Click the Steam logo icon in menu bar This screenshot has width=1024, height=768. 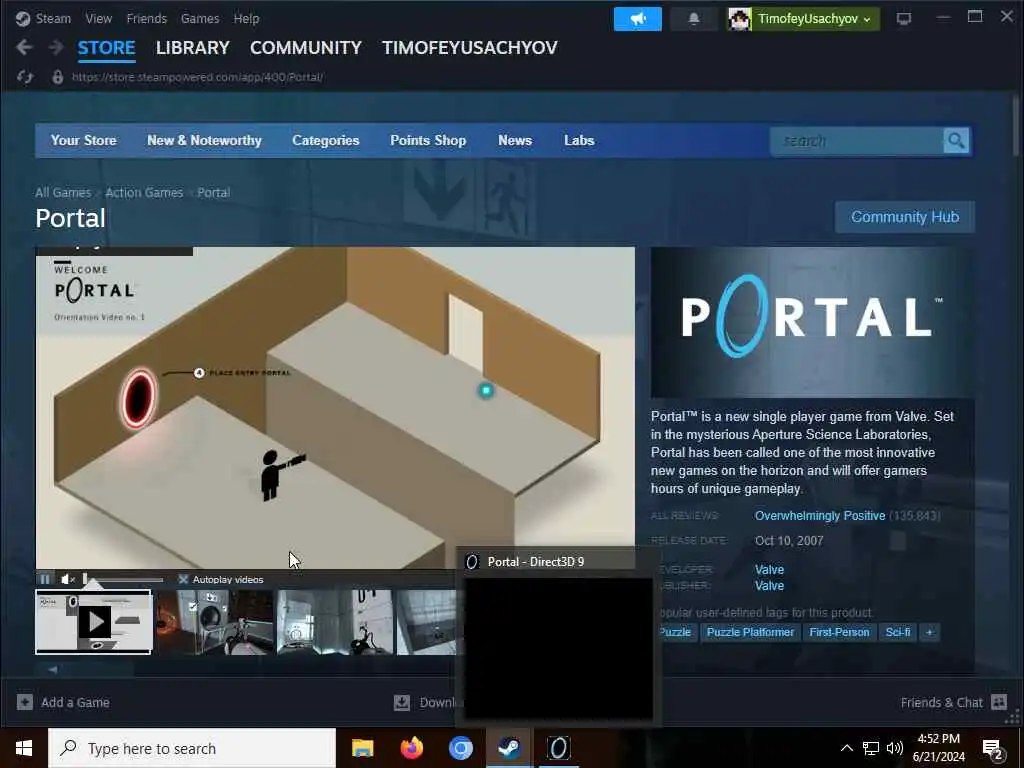click(x=23, y=18)
